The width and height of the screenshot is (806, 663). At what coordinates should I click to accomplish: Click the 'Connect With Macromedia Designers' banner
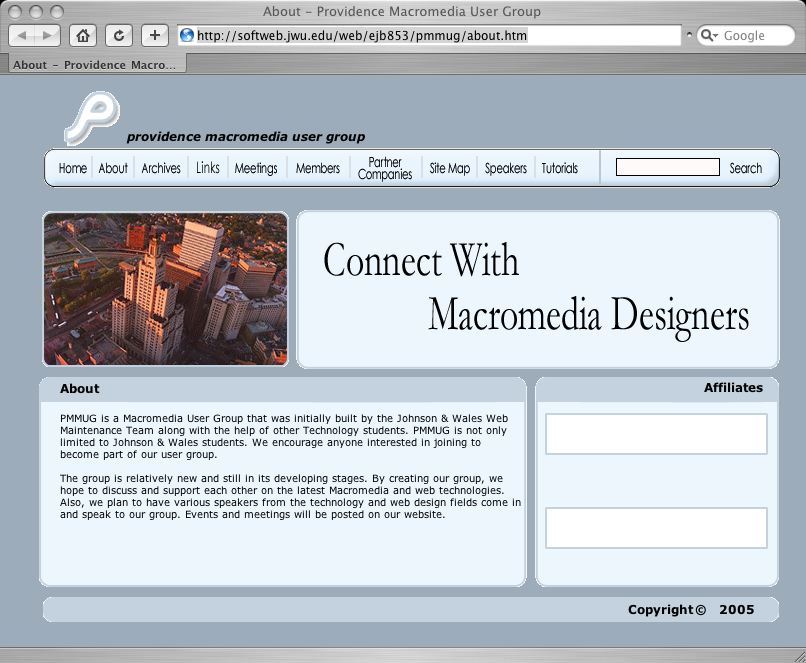pos(538,289)
